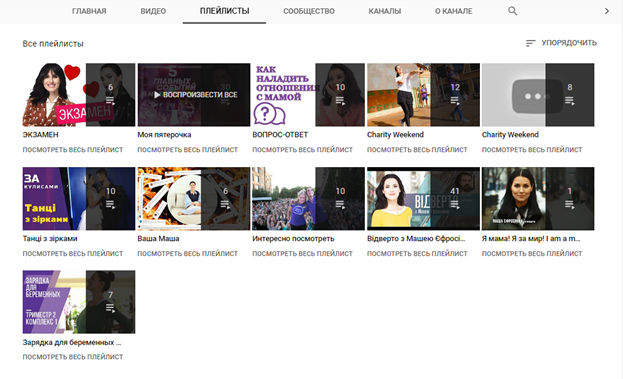Click the playlist icon on ЭКЗАМЕН thumbnail
The height and width of the screenshot is (379, 623).
[110, 101]
